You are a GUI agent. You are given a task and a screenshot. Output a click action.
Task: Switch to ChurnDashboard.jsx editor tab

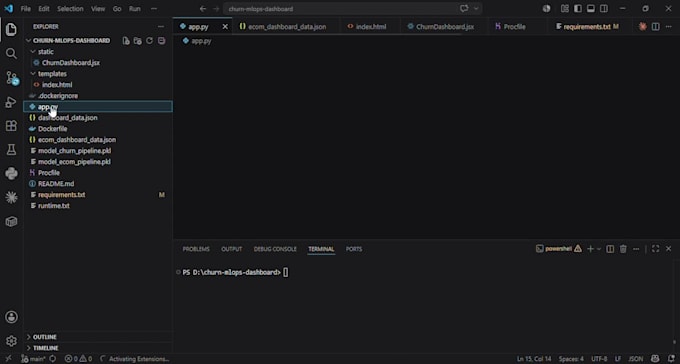[444, 26]
